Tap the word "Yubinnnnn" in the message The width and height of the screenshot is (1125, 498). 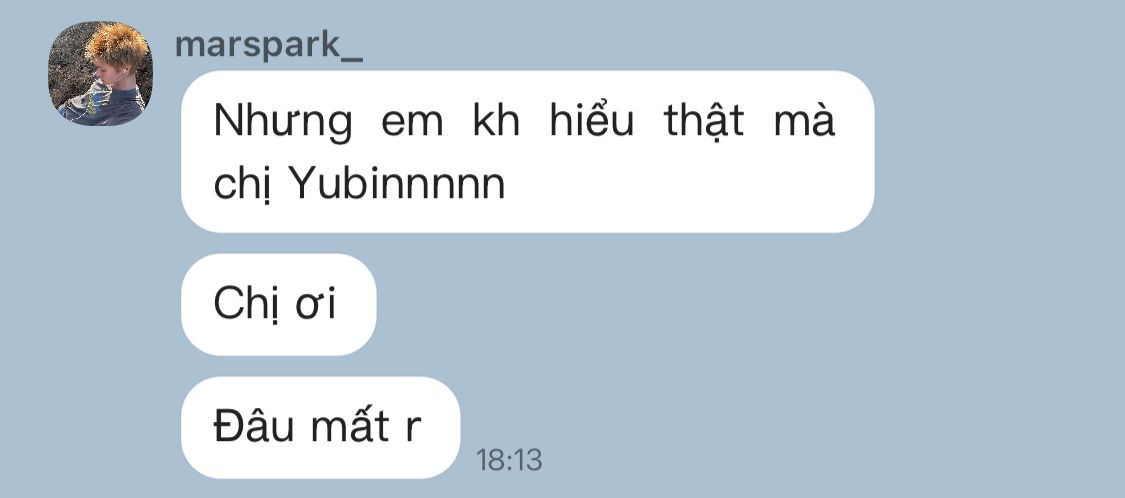pos(396,184)
